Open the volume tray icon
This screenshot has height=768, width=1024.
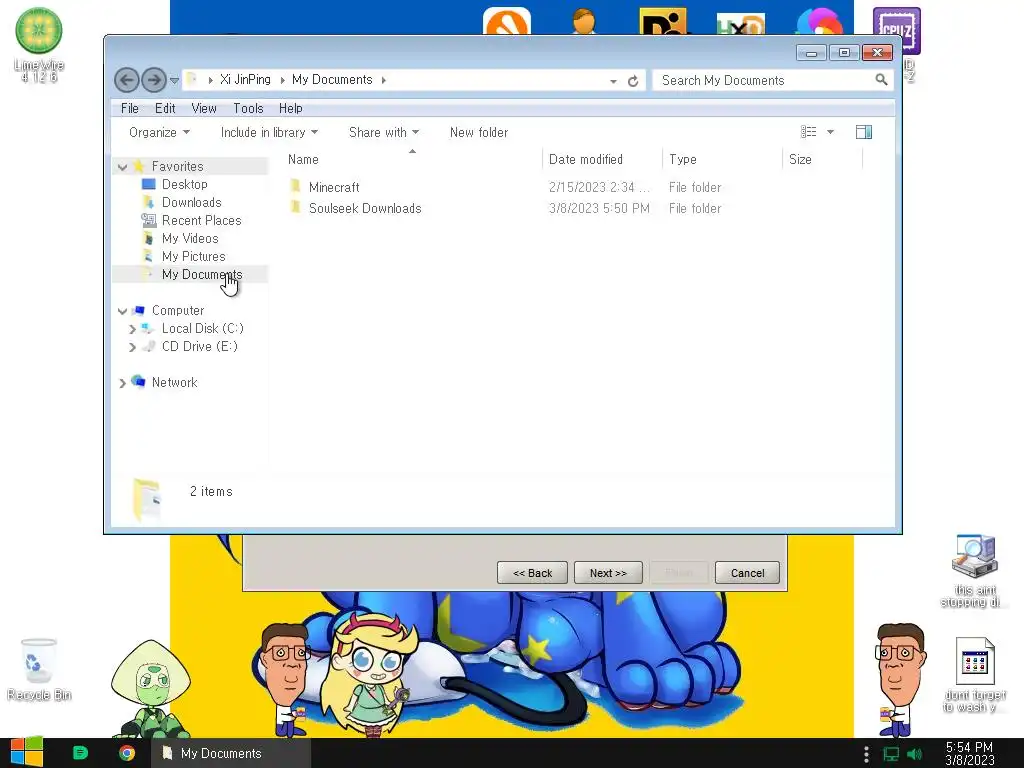pyautogui.click(x=915, y=754)
